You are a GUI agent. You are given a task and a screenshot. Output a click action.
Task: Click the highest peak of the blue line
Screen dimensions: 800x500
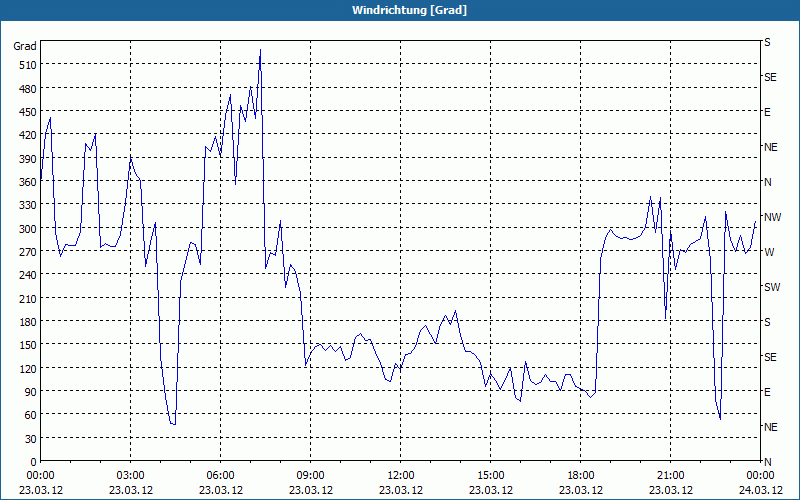[260, 50]
